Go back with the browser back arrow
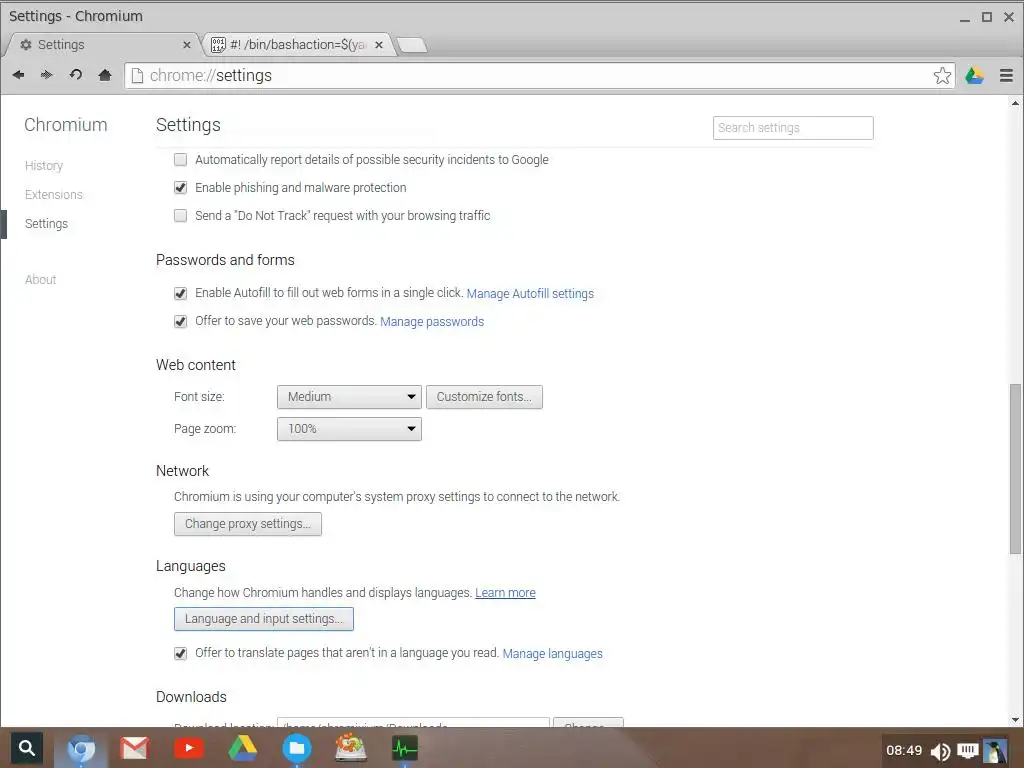 (x=18, y=75)
